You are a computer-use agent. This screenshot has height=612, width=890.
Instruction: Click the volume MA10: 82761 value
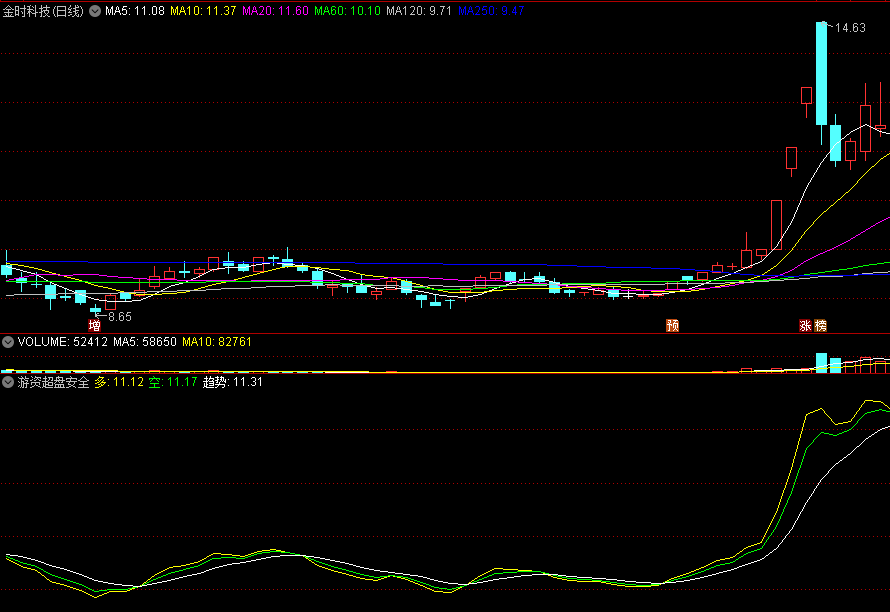tap(217, 342)
